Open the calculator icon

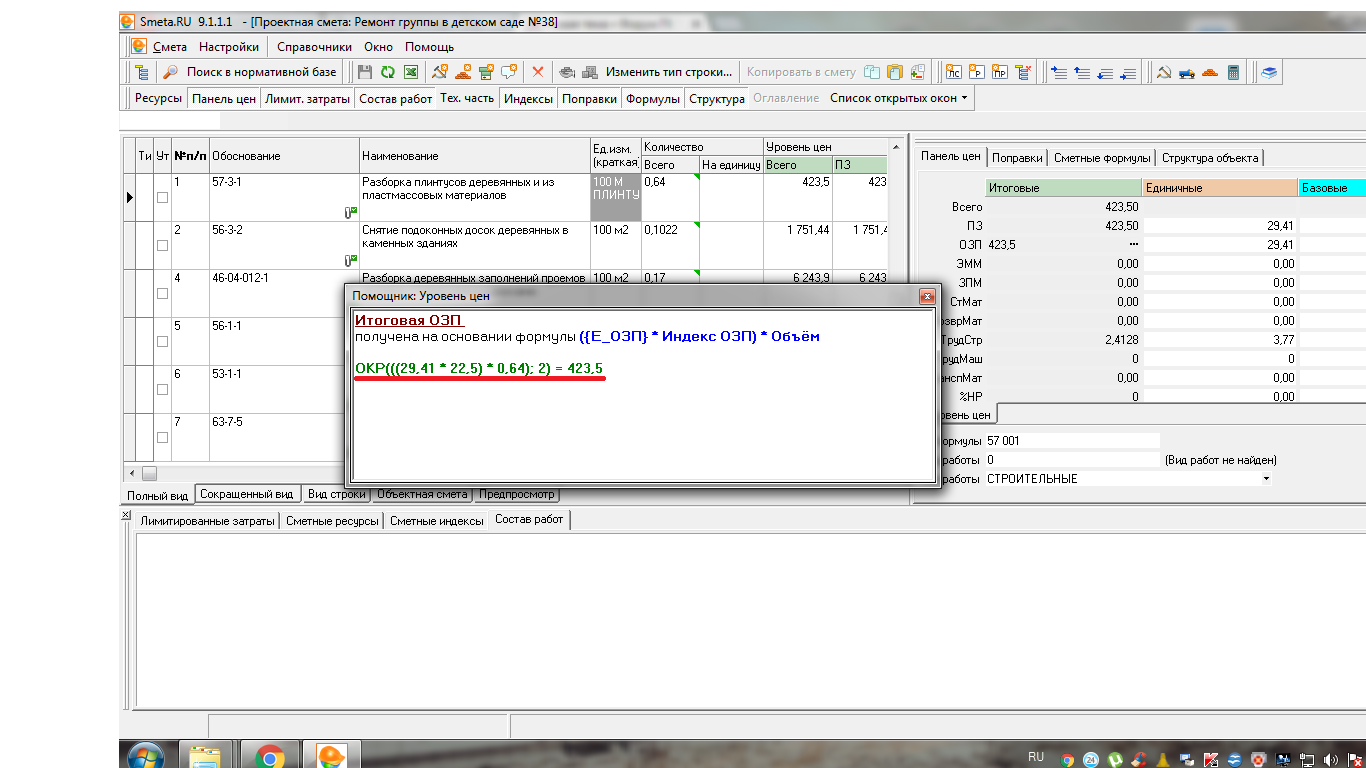pyautogui.click(x=1234, y=72)
